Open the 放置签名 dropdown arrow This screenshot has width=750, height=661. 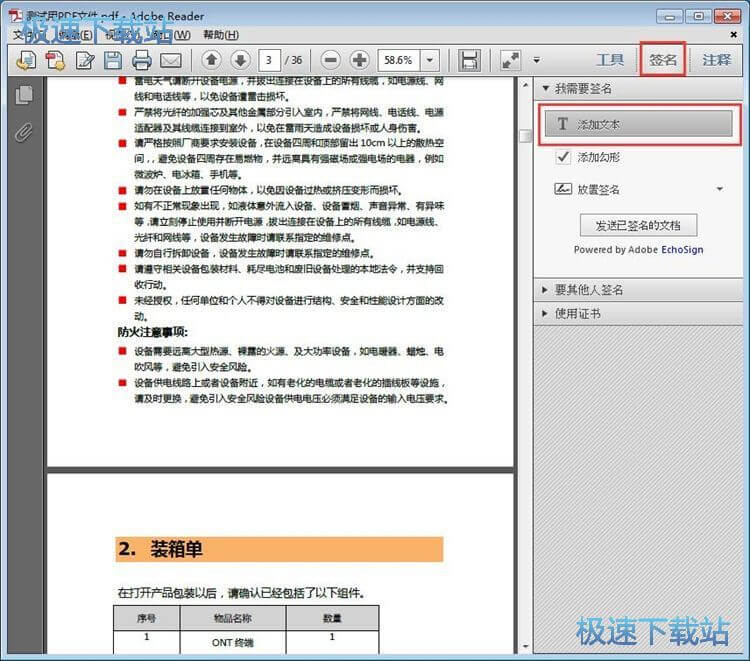tap(720, 189)
